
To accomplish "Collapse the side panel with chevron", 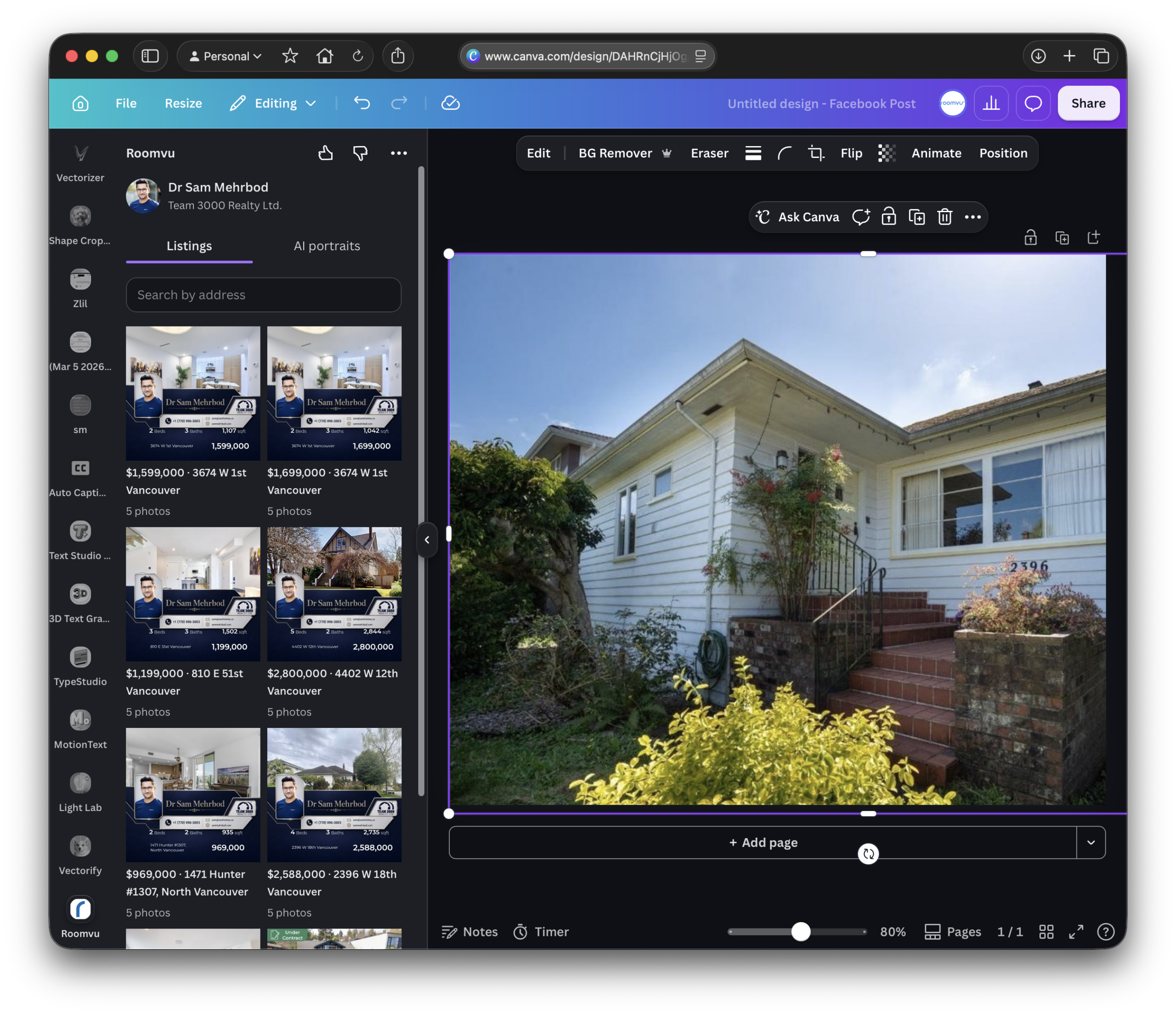I will click(x=427, y=540).
